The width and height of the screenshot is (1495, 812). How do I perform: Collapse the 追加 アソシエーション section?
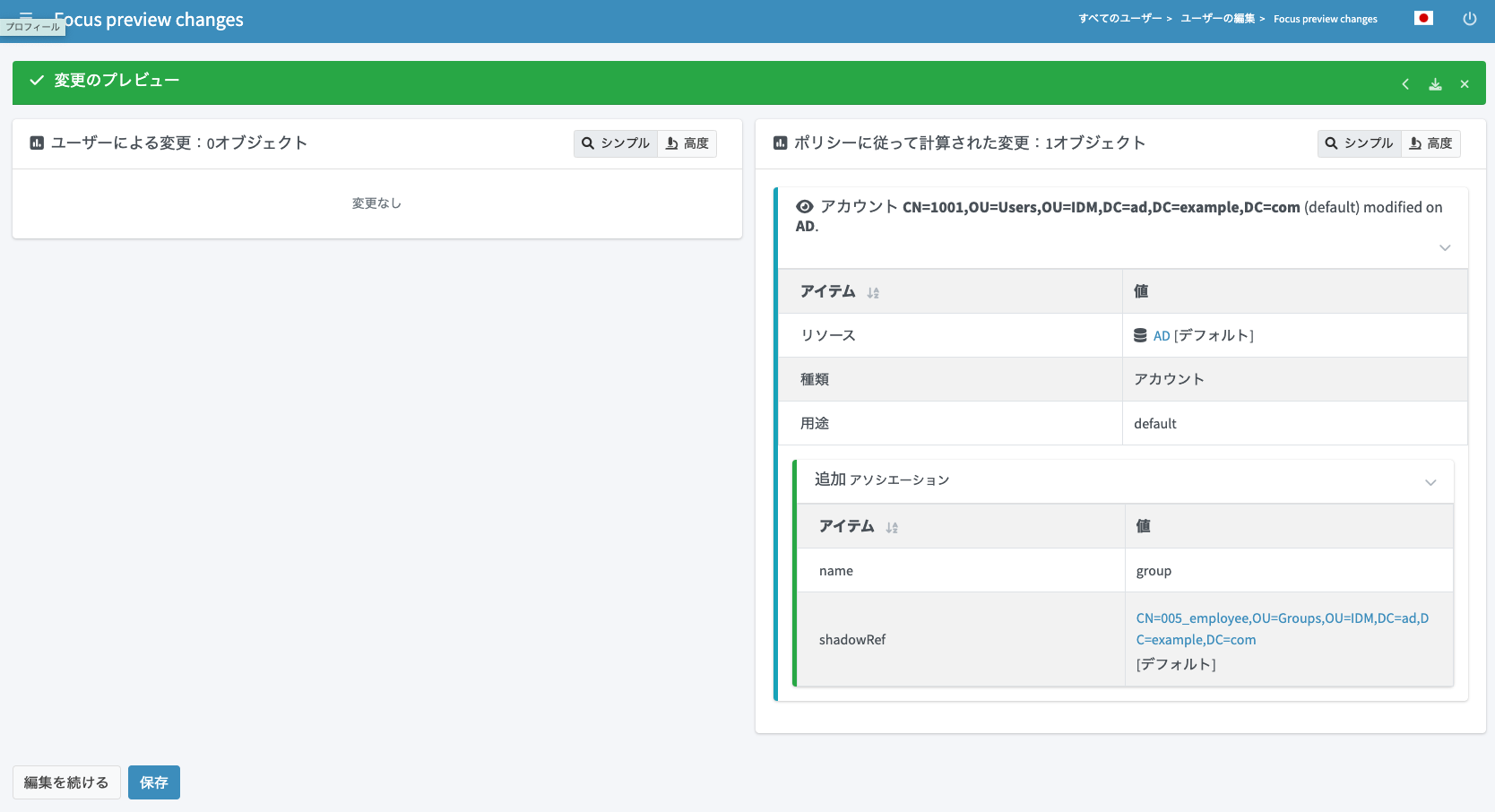(x=1430, y=482)
